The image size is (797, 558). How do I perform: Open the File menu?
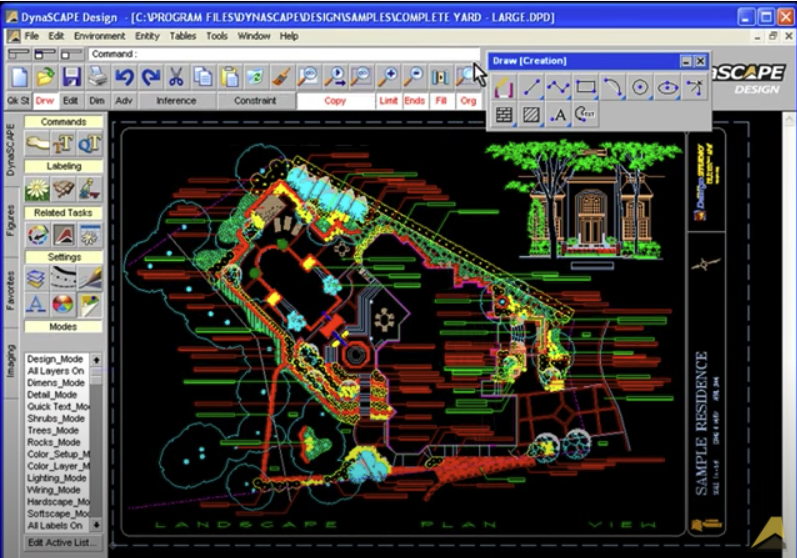point(32,36)
